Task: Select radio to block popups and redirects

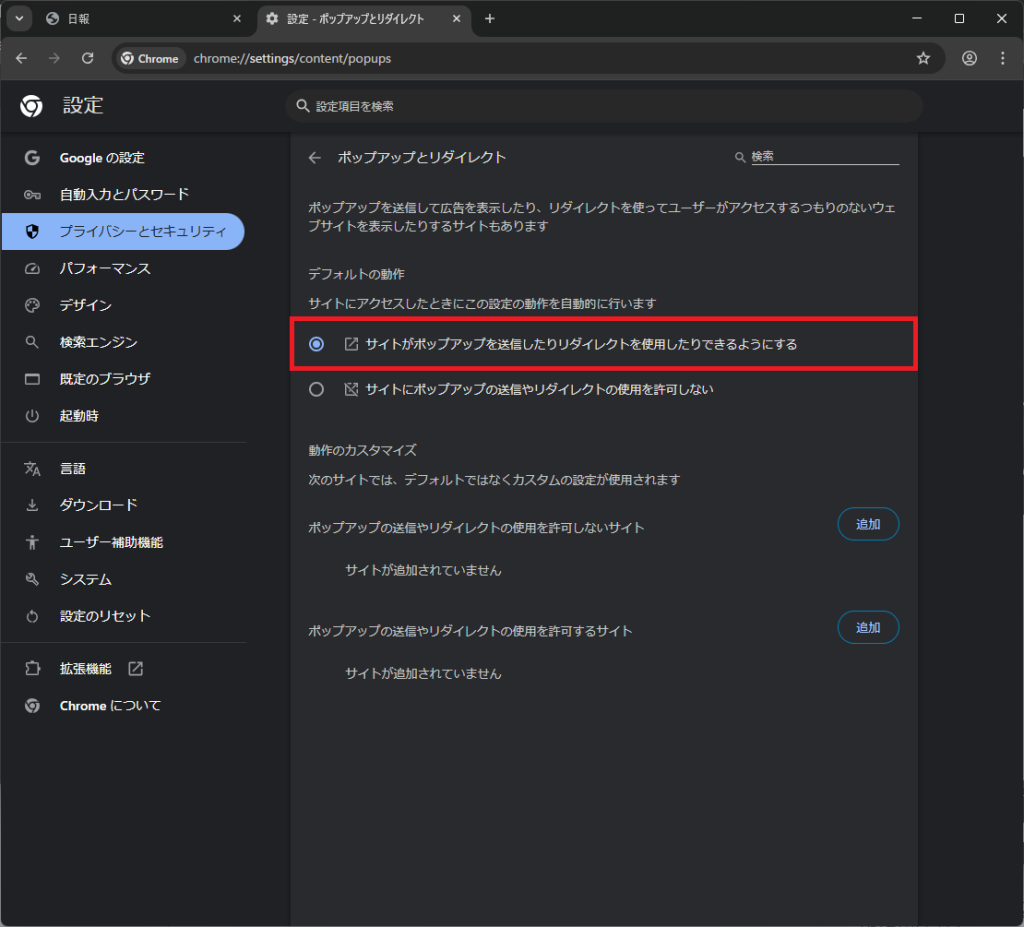Action: pyautogui.click(x=317, y=390)
